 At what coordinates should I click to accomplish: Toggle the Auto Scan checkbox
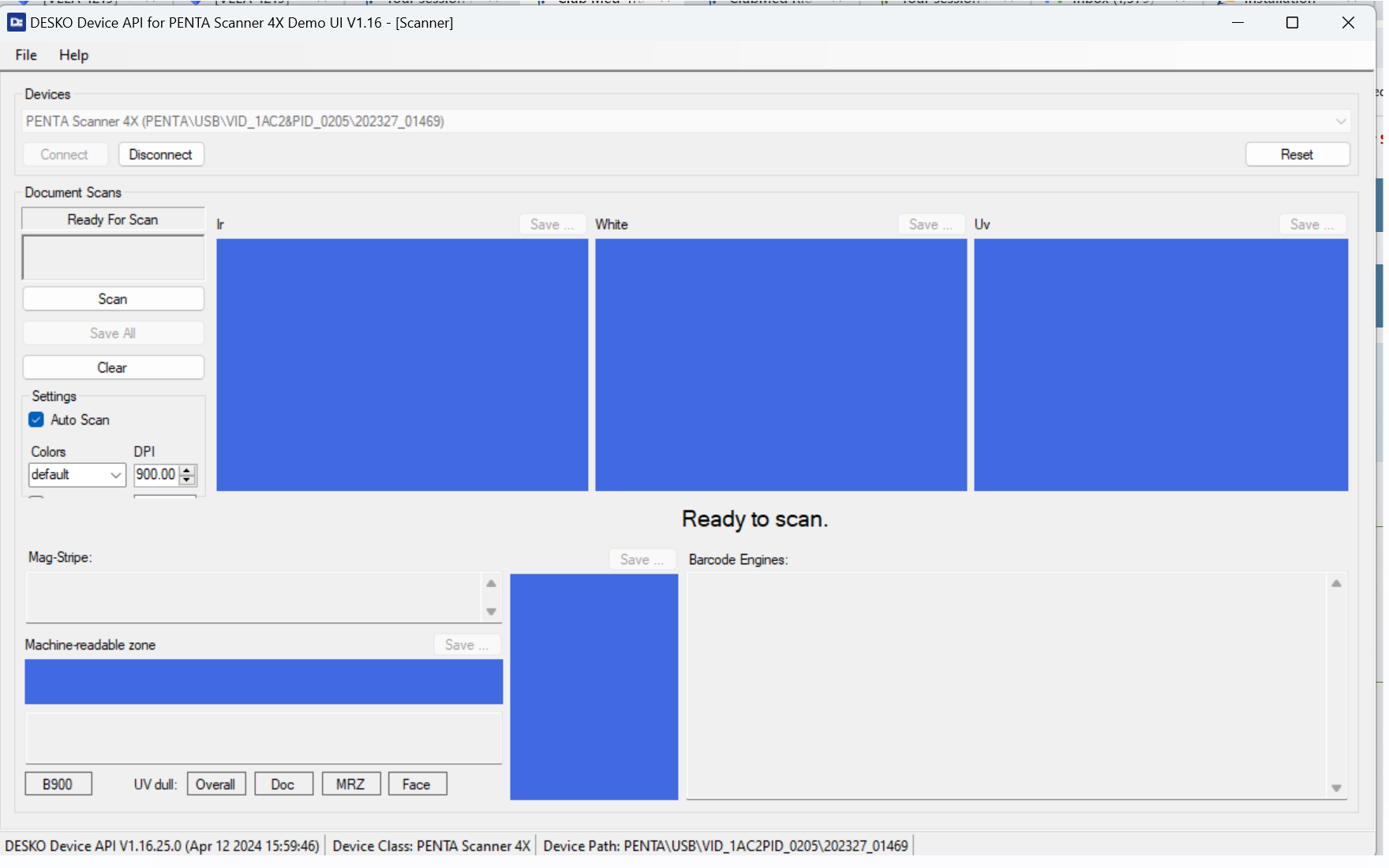(36, 420)
